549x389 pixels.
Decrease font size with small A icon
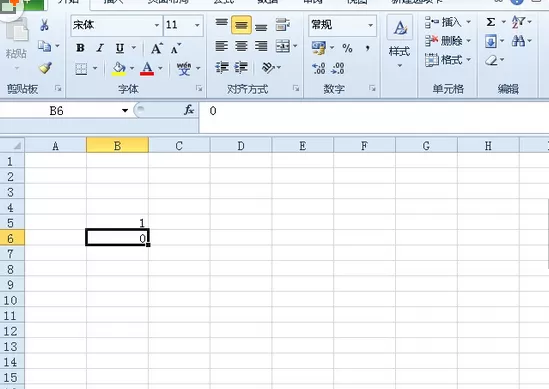(176, 48)
